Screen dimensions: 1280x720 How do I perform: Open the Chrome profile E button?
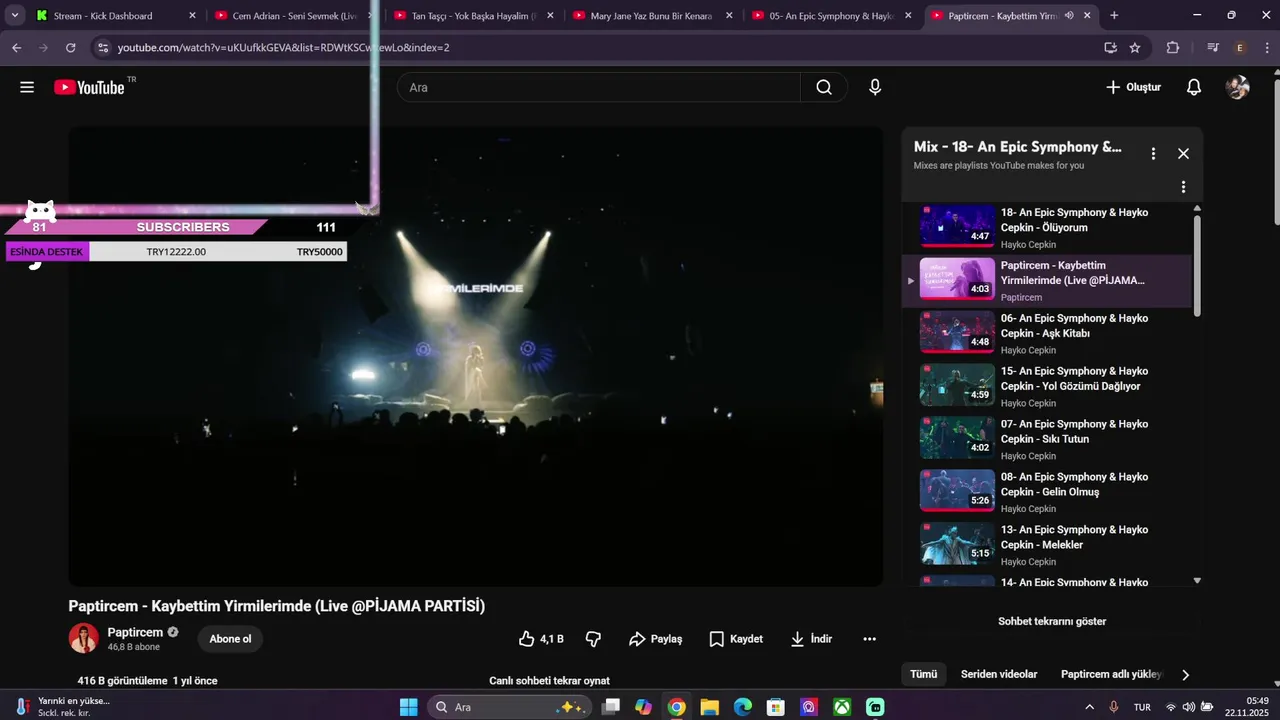tap(1240, 47)
